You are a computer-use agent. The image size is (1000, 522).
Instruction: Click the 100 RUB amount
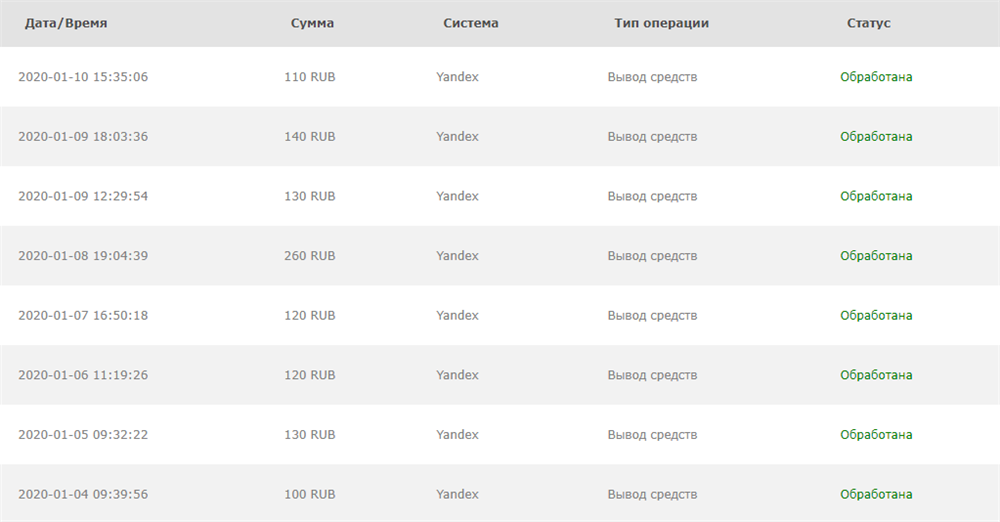[309, 495]
